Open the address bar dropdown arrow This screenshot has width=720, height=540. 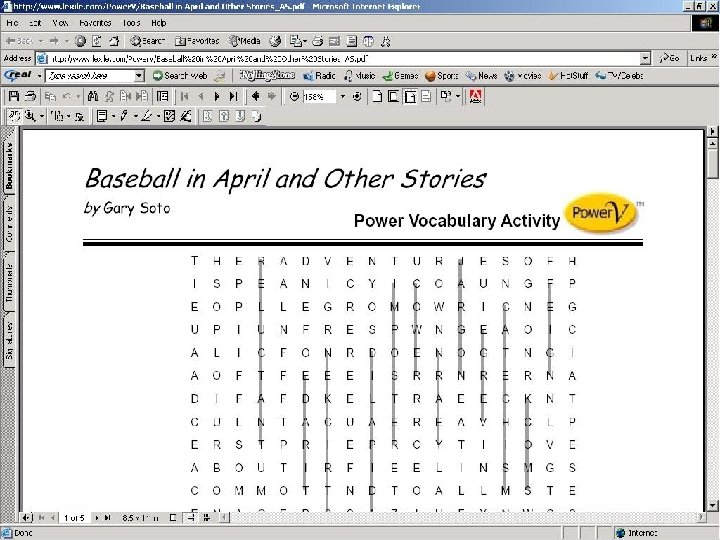click(646, 58)
